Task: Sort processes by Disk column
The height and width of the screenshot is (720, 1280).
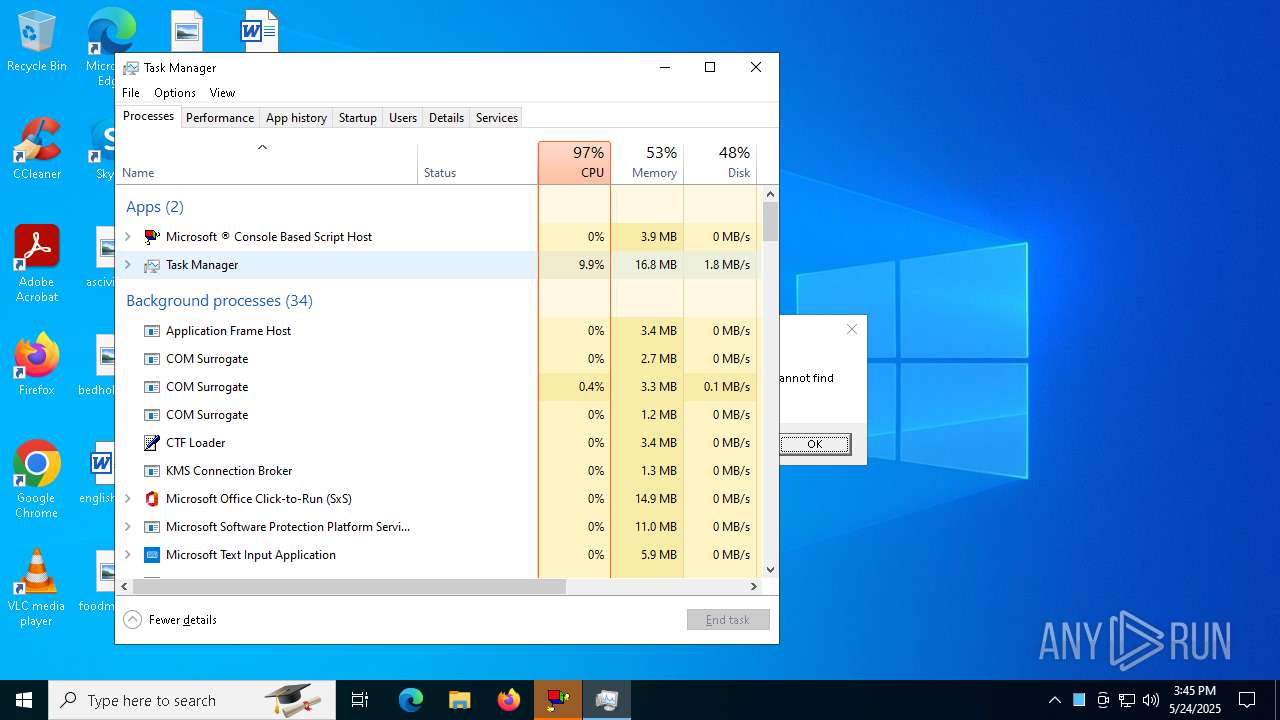Action: (x=720, y=163)
